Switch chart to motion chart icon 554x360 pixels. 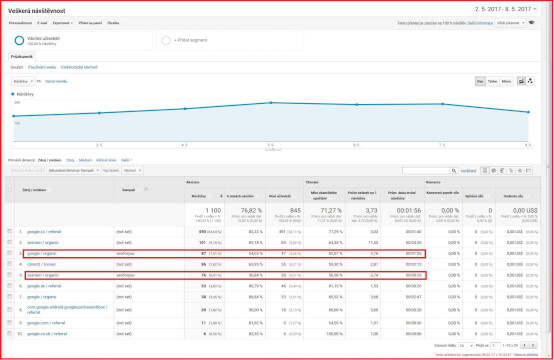click(530, 81)
